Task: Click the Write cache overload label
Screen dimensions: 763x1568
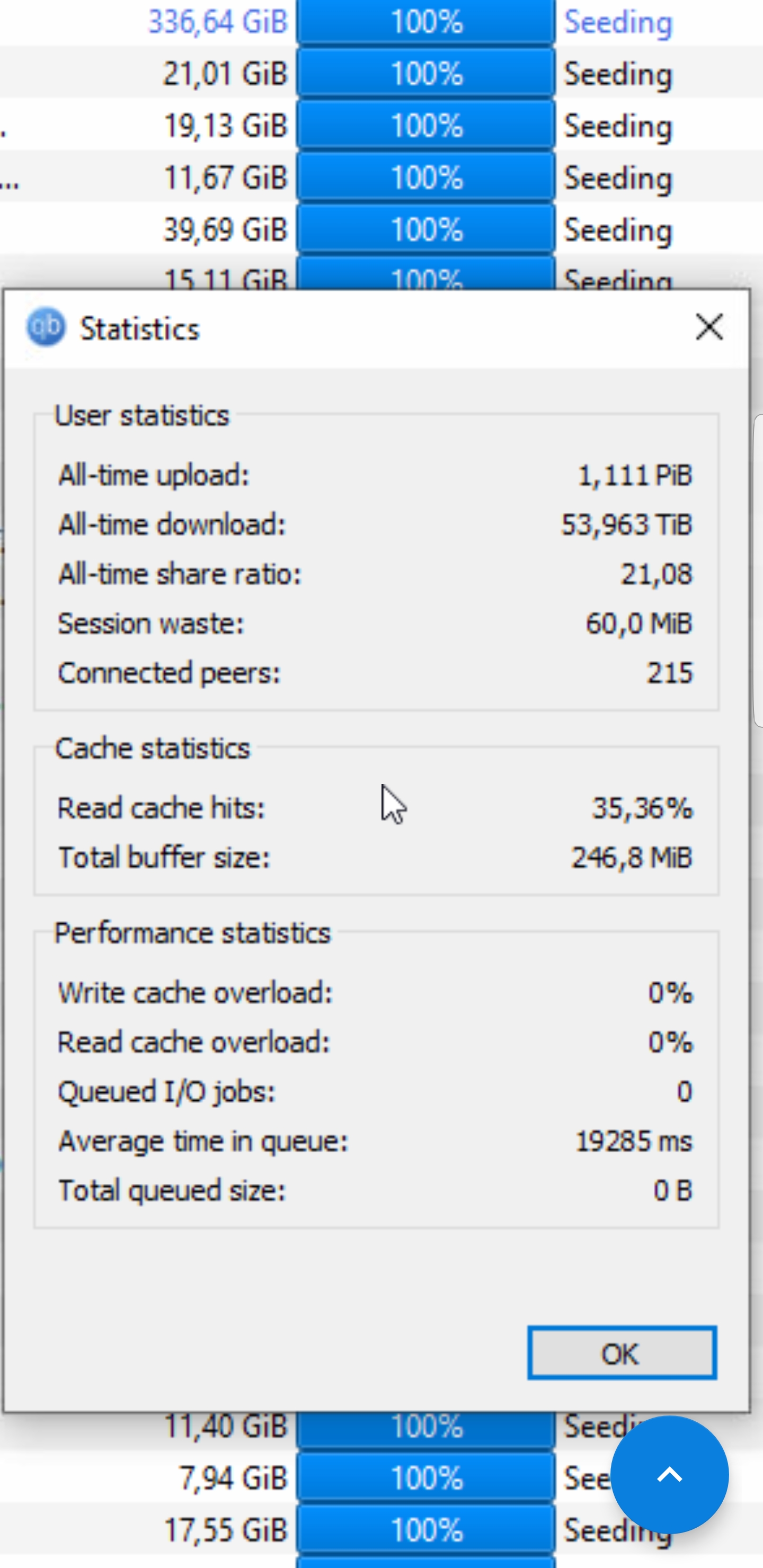Action: coord(195,993)
